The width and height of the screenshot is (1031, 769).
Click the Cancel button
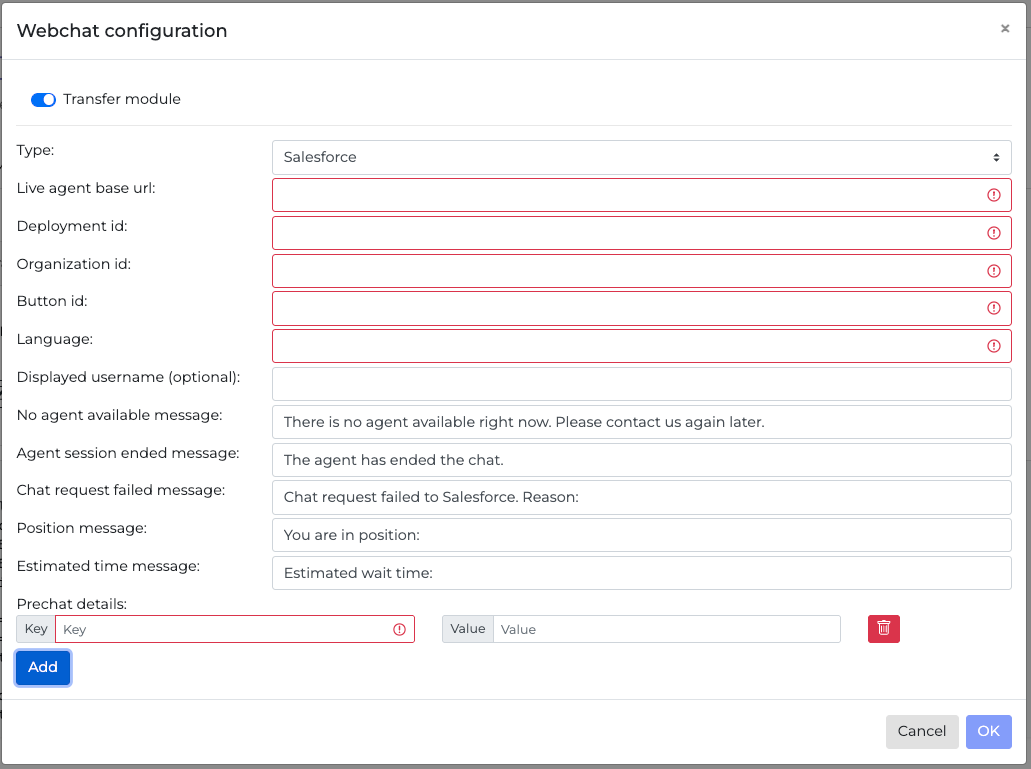coord(921,731)
